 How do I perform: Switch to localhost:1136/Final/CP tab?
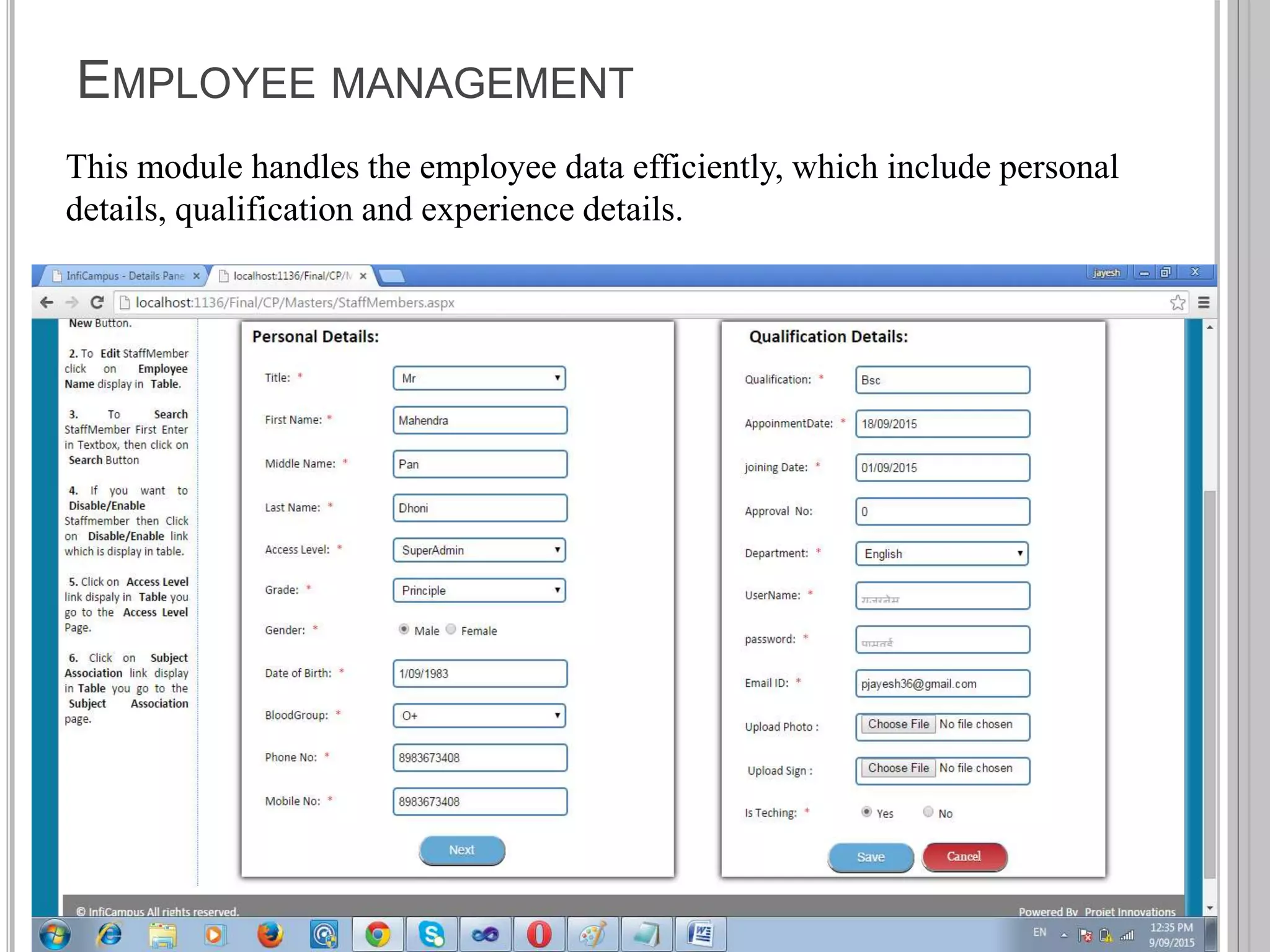pyautogui.click(x=291, y=276)
